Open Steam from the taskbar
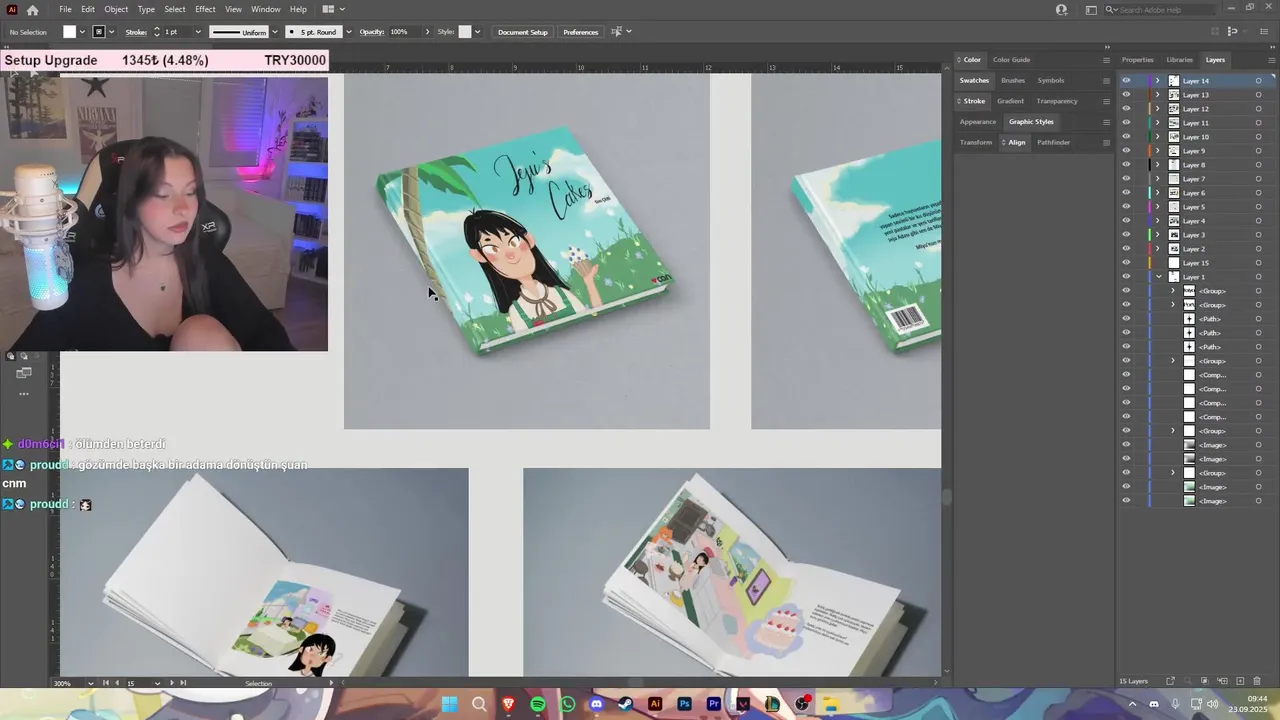The image size is (1280, 720). tap(626, 704)
